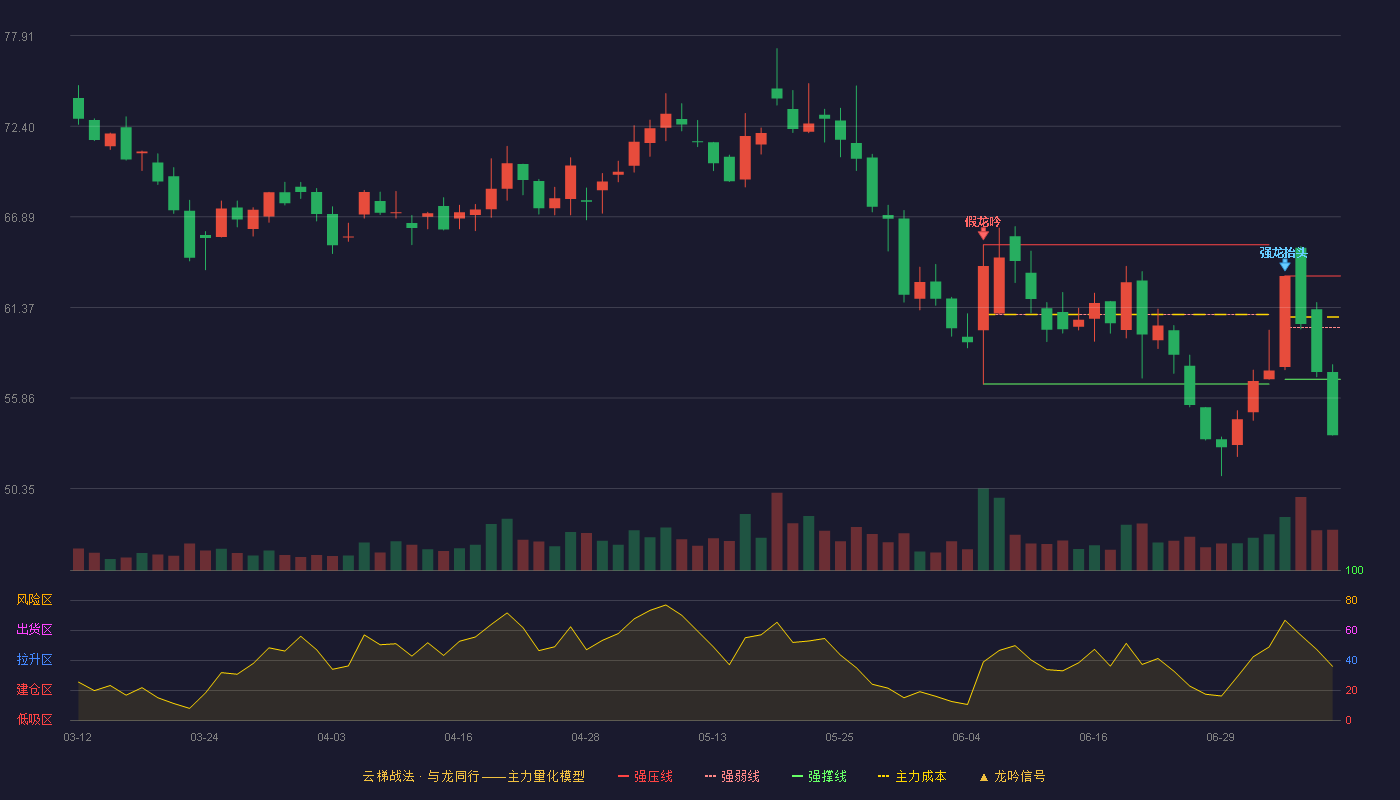
Task: Click the 龙吟信号 triangle legend icon
Action: 983,777
